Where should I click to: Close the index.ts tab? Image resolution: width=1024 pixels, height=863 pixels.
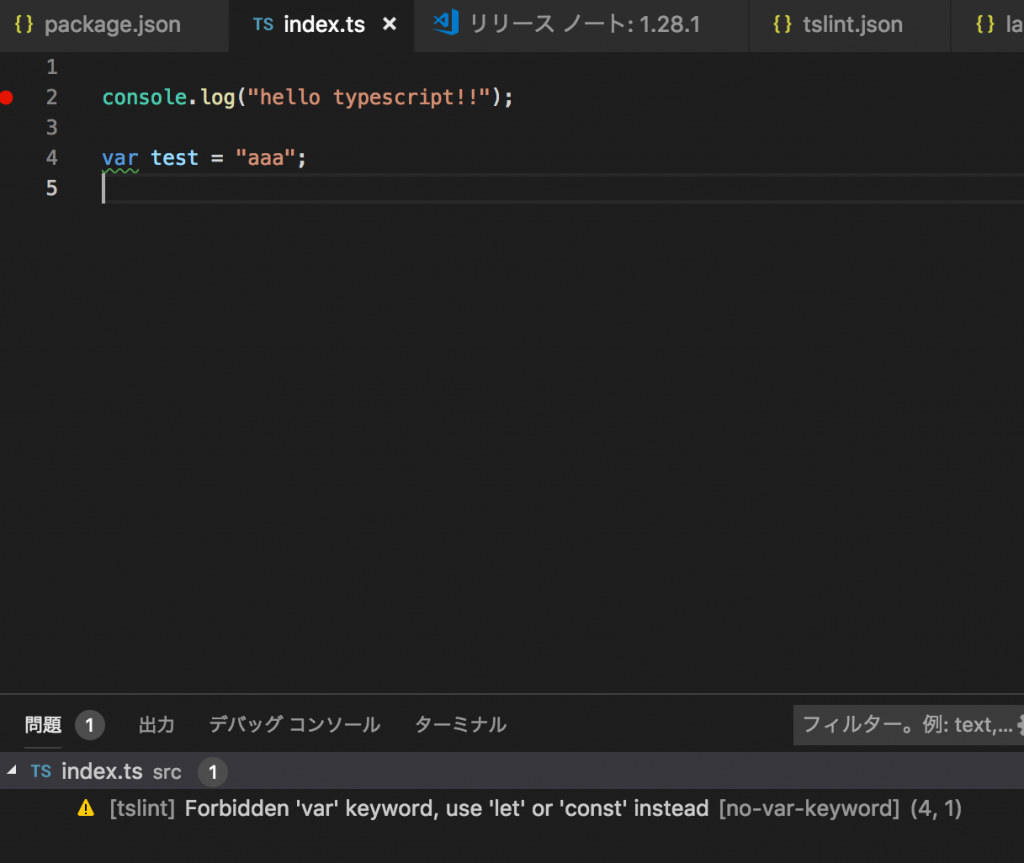pyautogui.click(x=389, y=24)
